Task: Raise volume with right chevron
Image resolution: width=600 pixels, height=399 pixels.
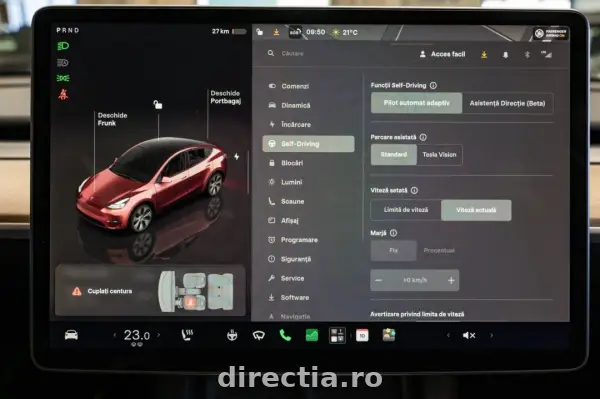Action: coord(492,335)
